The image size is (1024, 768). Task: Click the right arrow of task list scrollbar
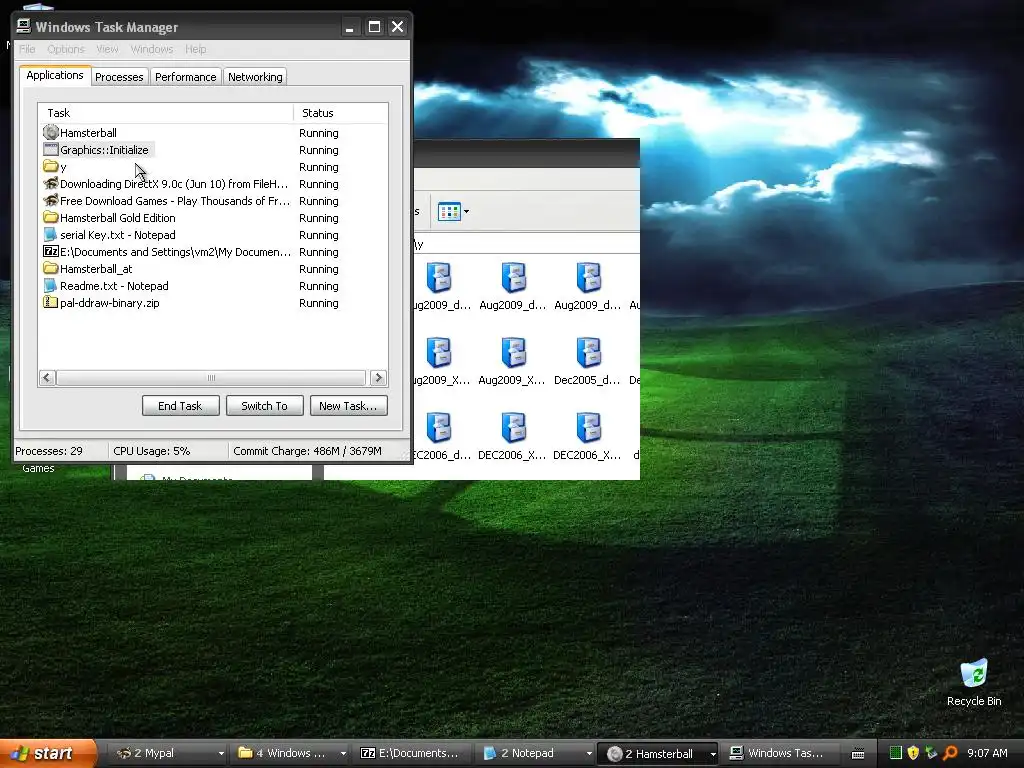(x=378, y=377)
